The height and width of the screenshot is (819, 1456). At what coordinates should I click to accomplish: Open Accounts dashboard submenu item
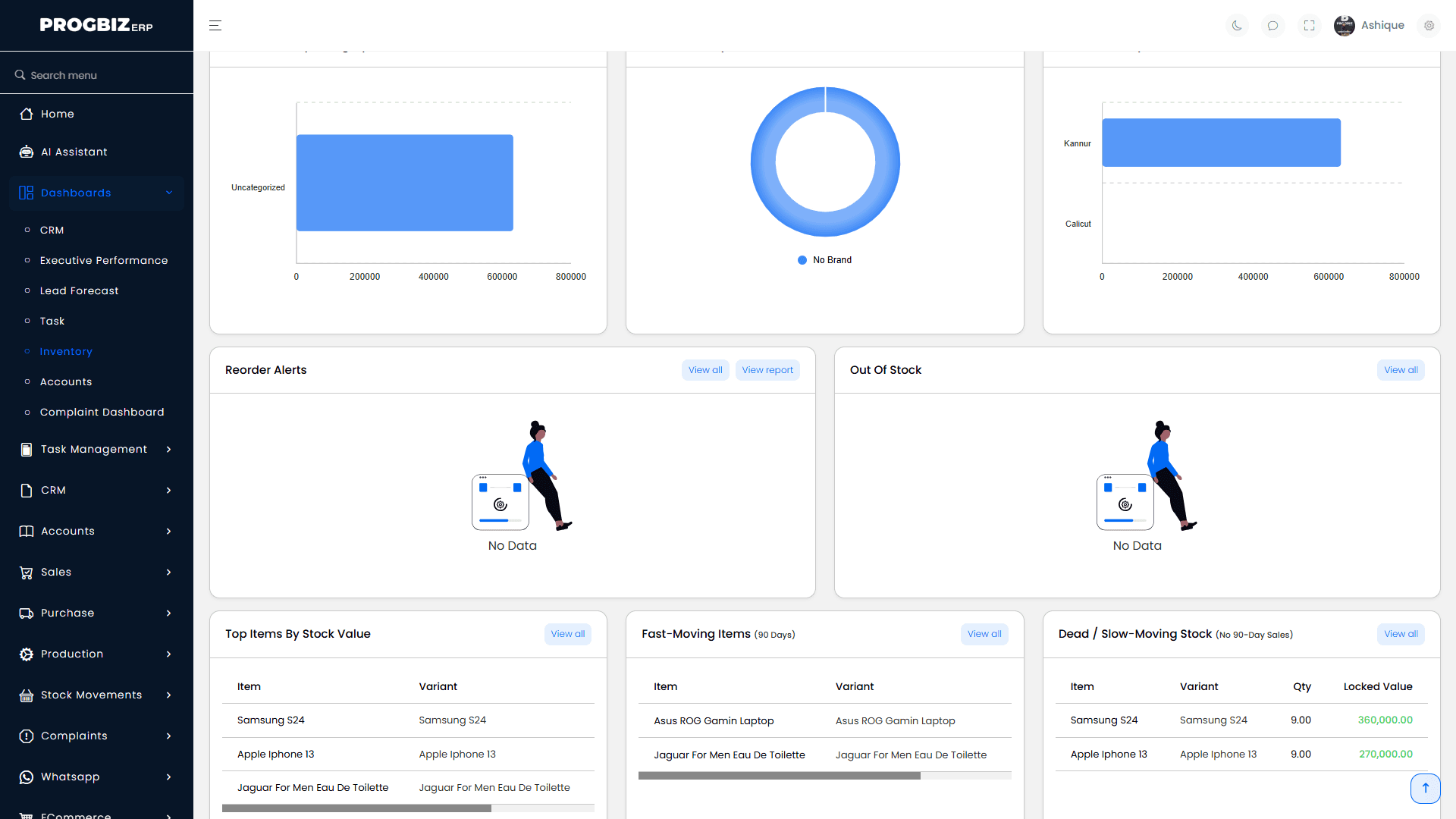tap(66, 381)
